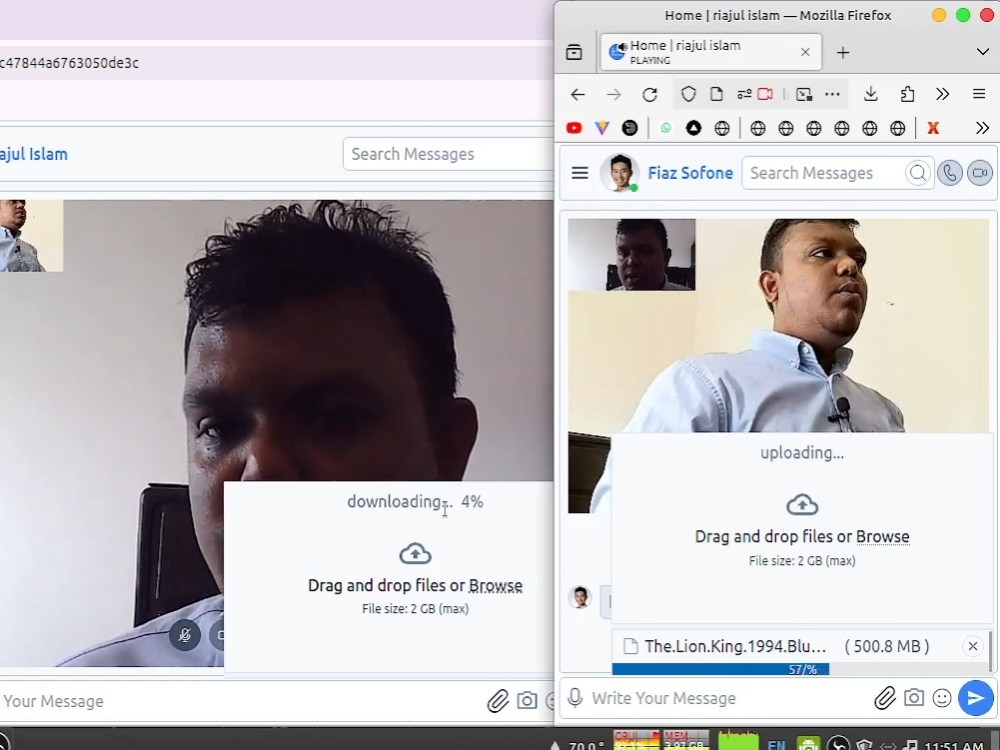Open the Firefox application hamburger menu

point(979,94)
